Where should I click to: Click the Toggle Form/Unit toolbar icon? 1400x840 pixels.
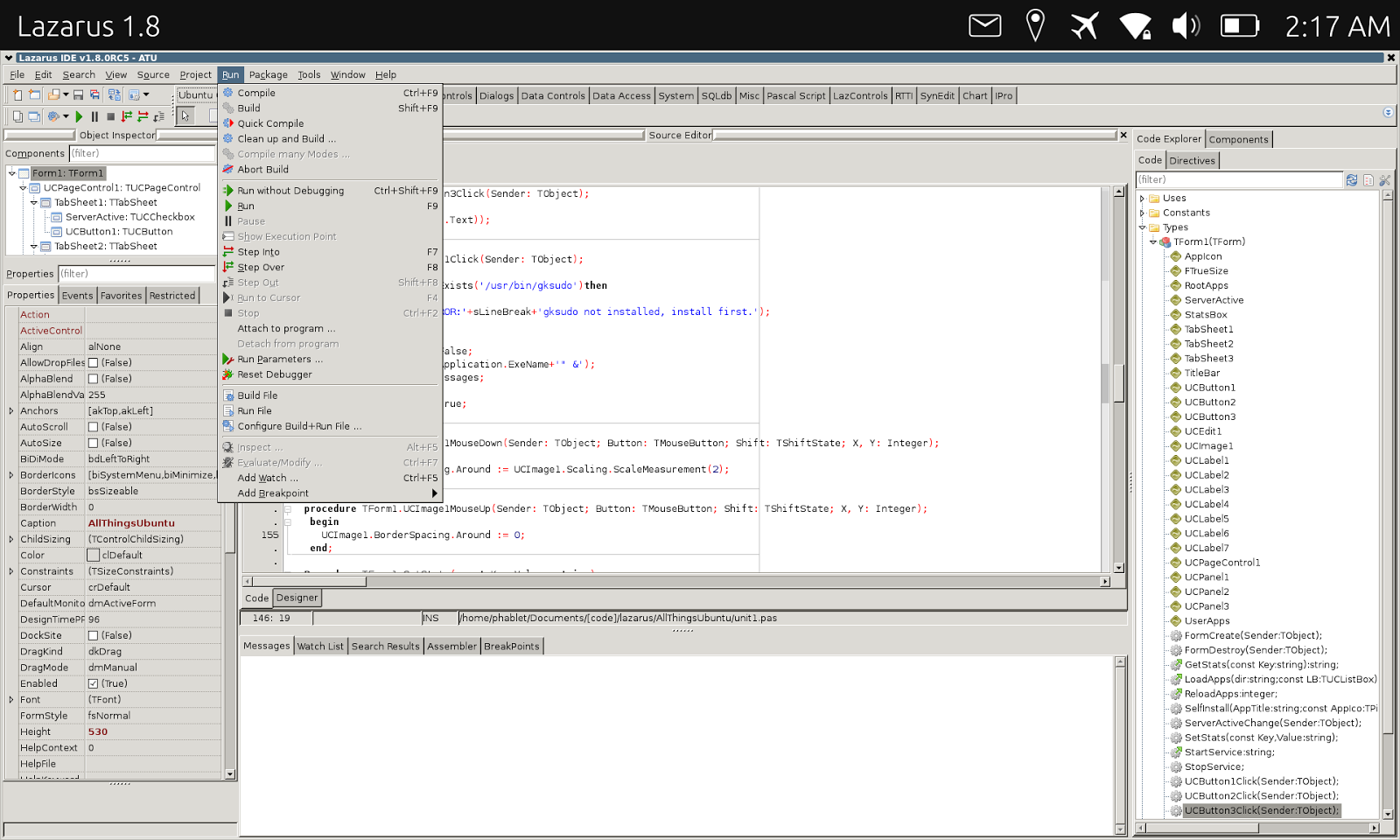[x=115, y=94]
